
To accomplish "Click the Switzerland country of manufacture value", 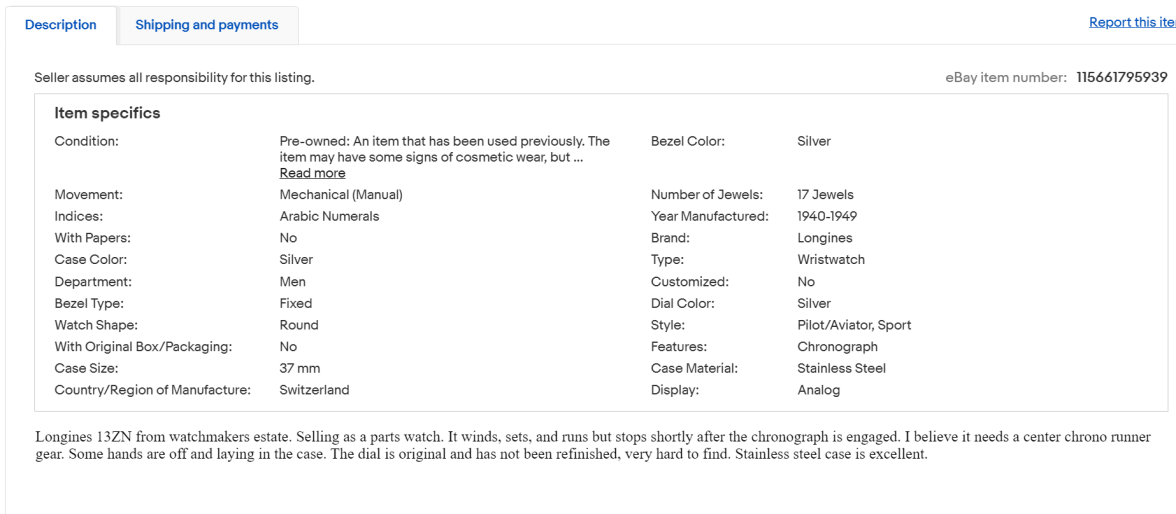I will tap(314, 390).
